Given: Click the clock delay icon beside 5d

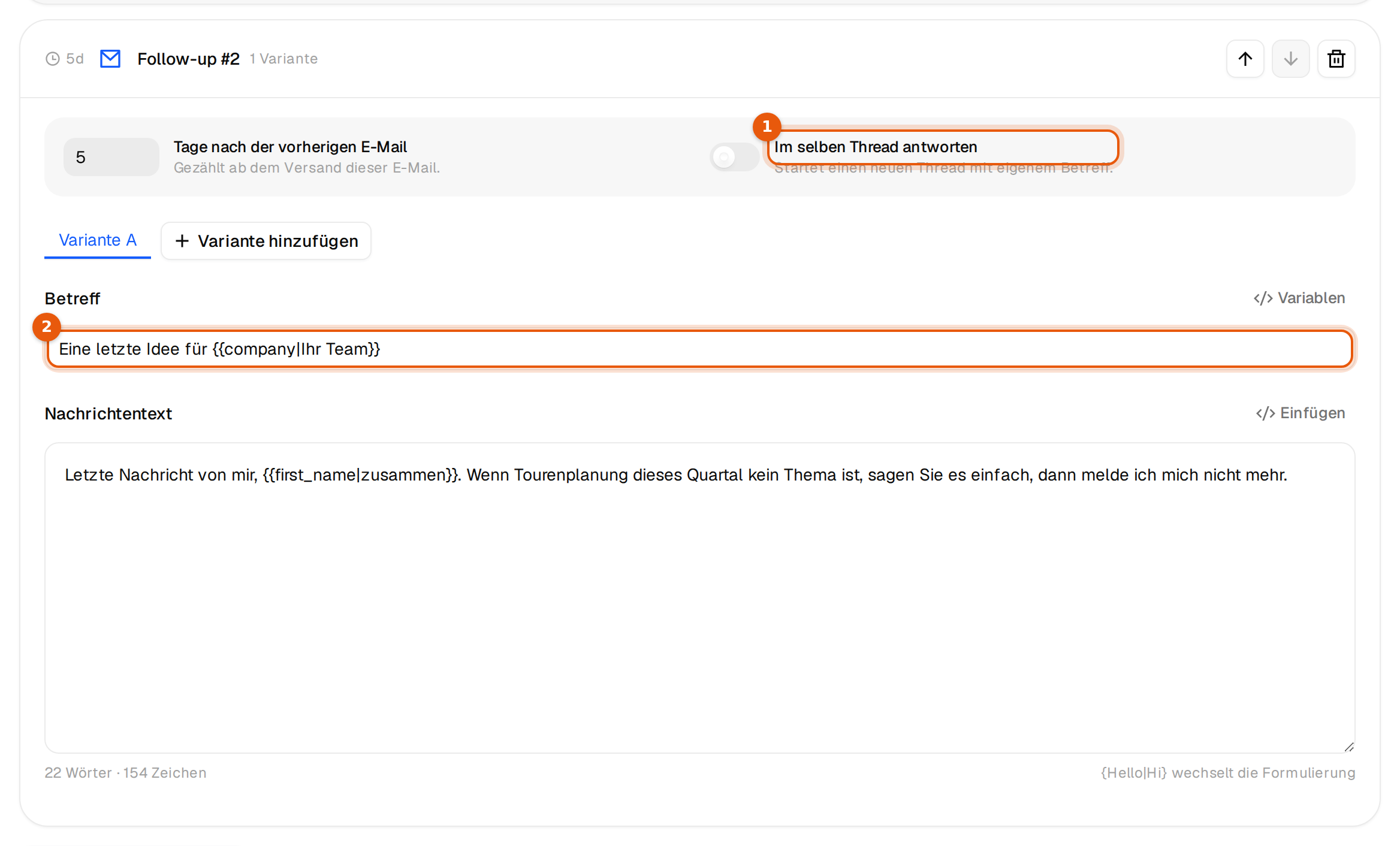Looking at the screenshot, I should tap(53, 59).
